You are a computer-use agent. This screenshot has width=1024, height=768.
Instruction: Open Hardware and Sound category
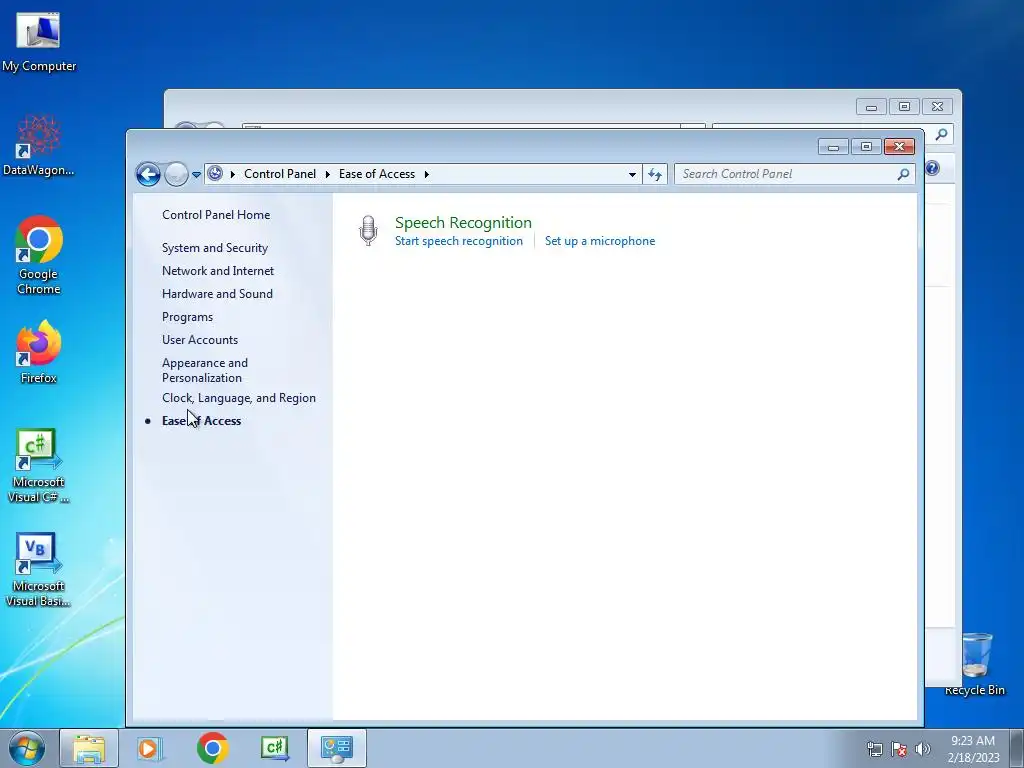[x=217, y=294]
